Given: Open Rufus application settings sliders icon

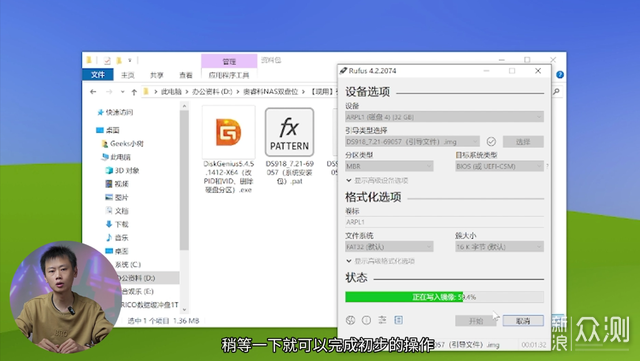Looking at the screenshot, I should coord(382,320).
